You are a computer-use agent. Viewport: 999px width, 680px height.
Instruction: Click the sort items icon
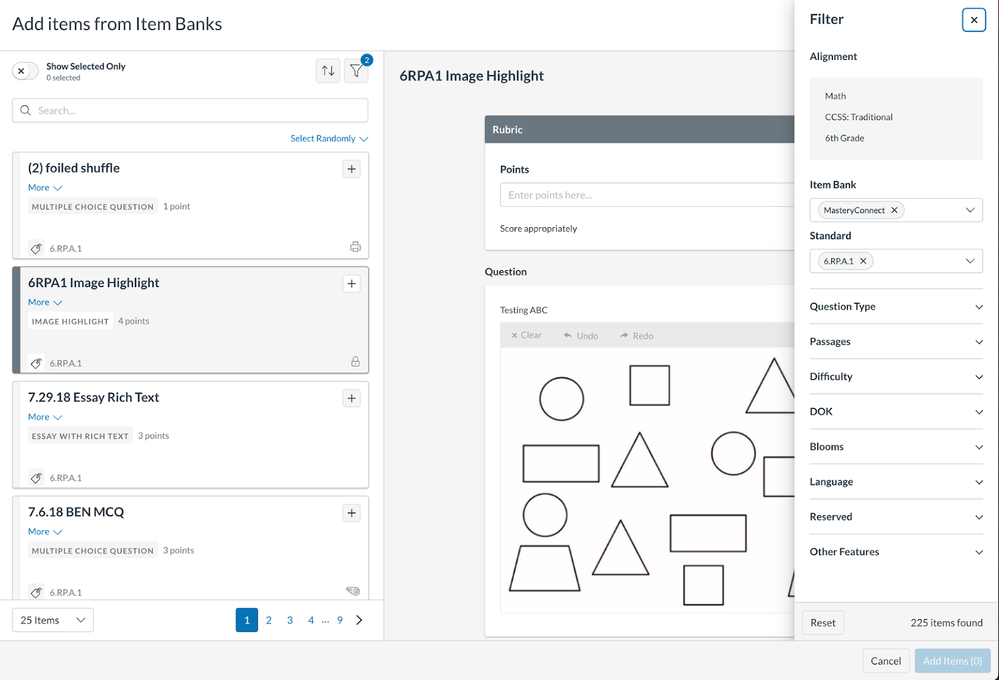click(327, 71)
